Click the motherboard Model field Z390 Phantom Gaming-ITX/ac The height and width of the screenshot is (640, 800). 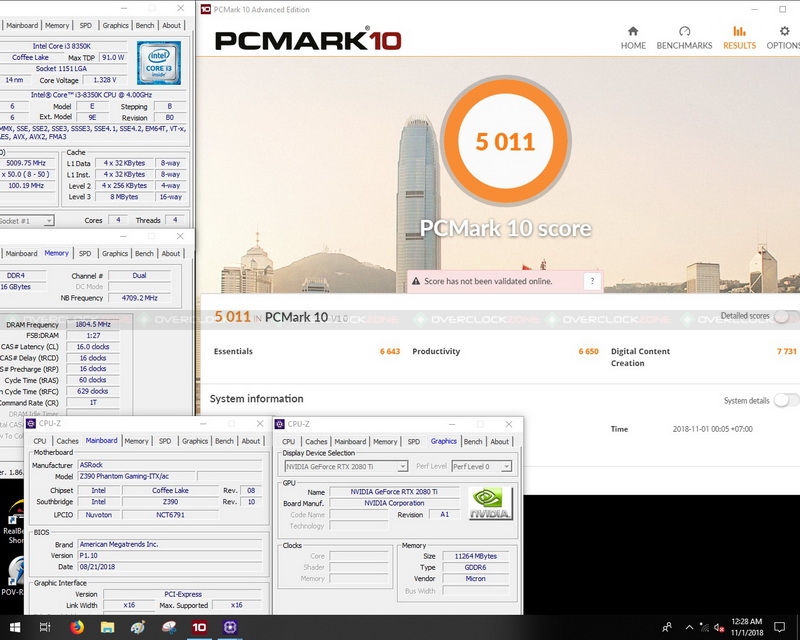pyautogui.click(x=137, y=476)
